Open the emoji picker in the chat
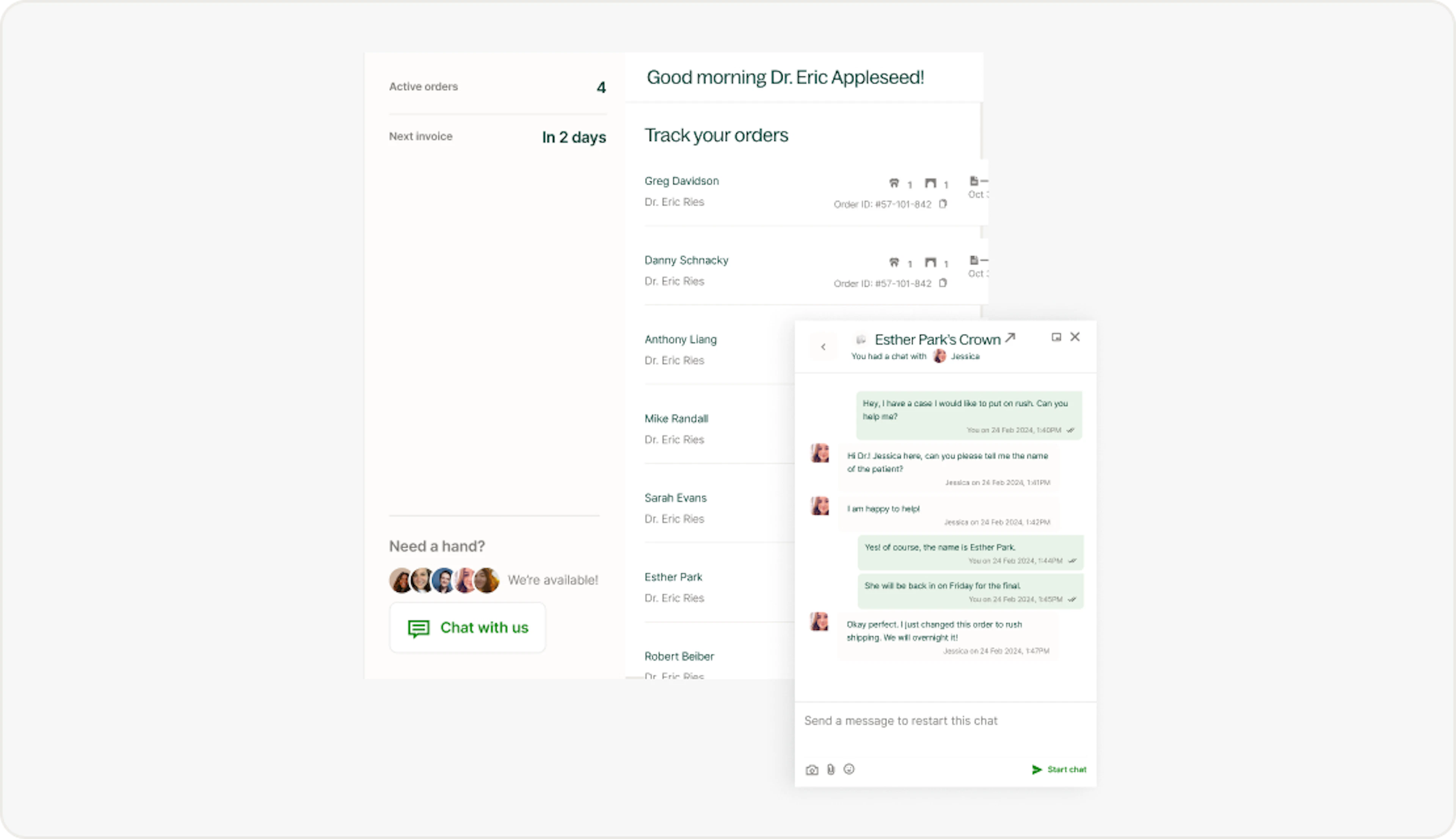 point(849,769)
